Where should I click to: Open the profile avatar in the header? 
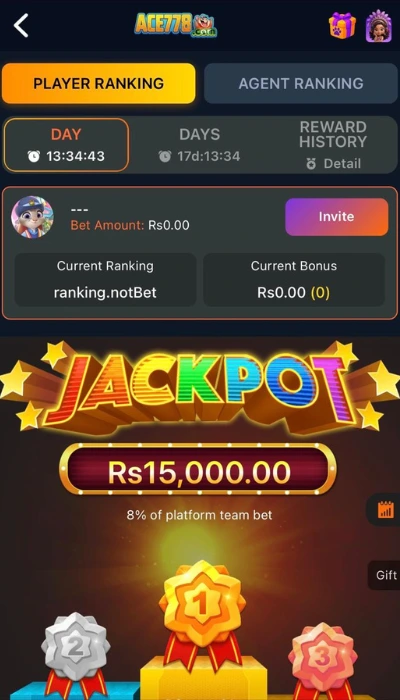tap(379, 26)
